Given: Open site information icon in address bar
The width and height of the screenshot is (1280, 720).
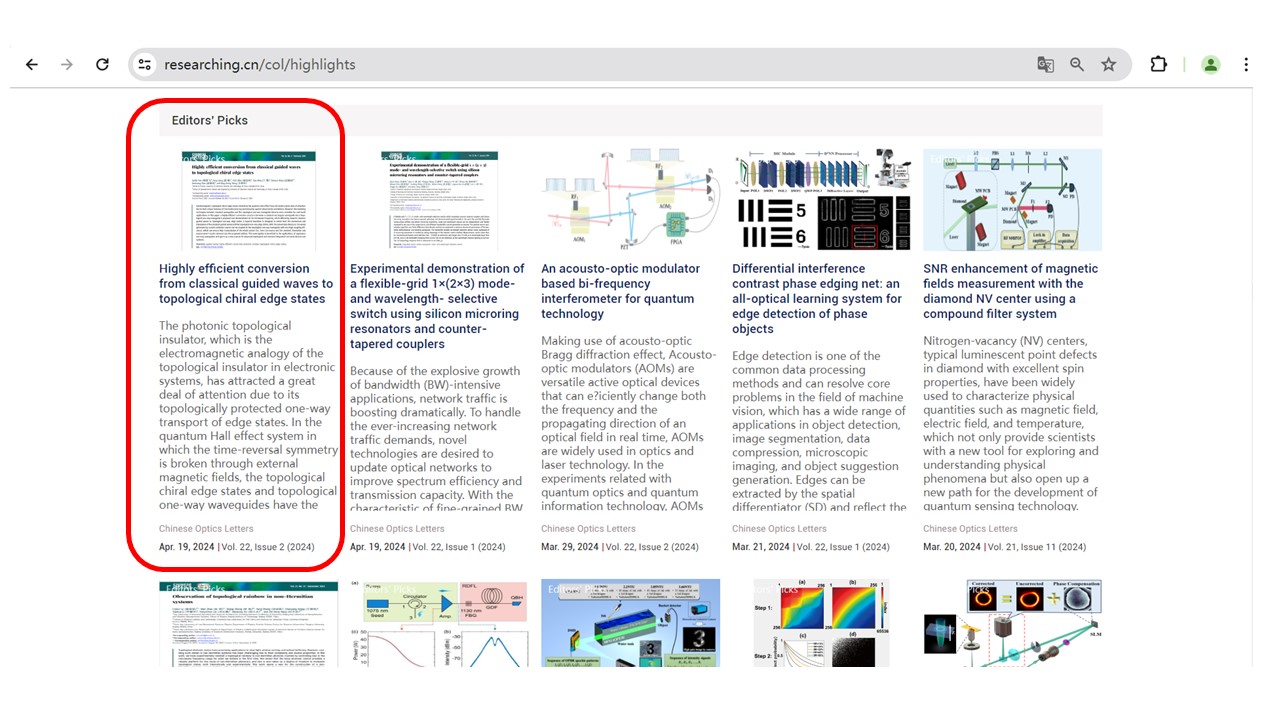Looking at the screenshot, I should [x=145, y=64].
